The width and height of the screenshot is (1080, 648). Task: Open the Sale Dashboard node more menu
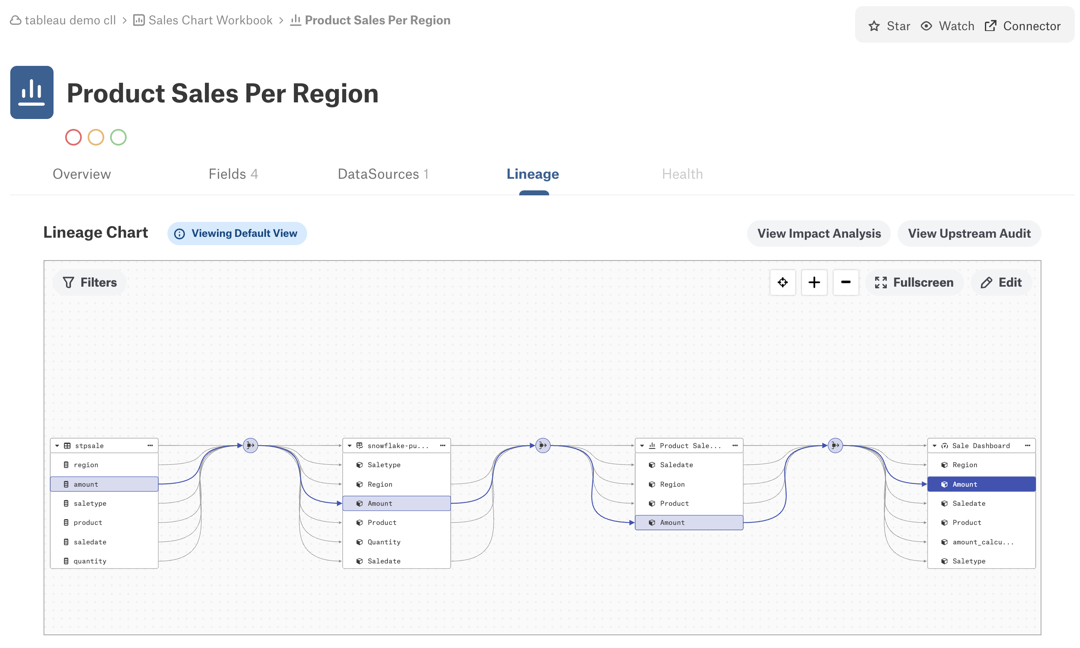(x=1027, y=446)
